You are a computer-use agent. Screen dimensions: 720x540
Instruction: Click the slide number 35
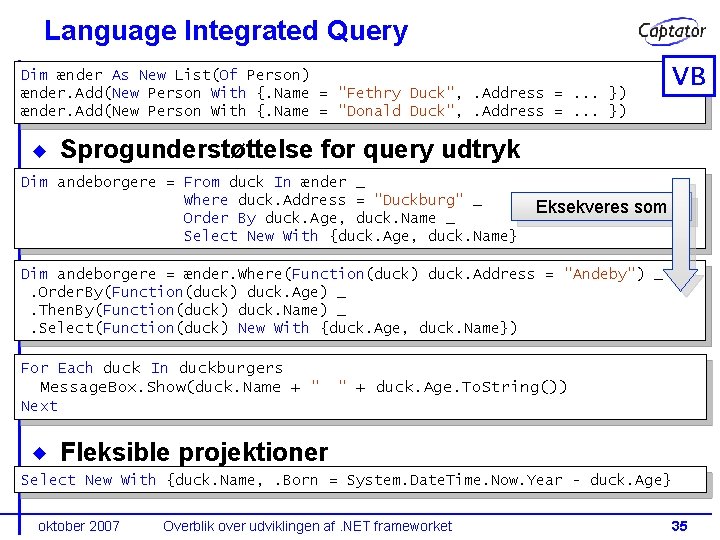pos(679,526)
